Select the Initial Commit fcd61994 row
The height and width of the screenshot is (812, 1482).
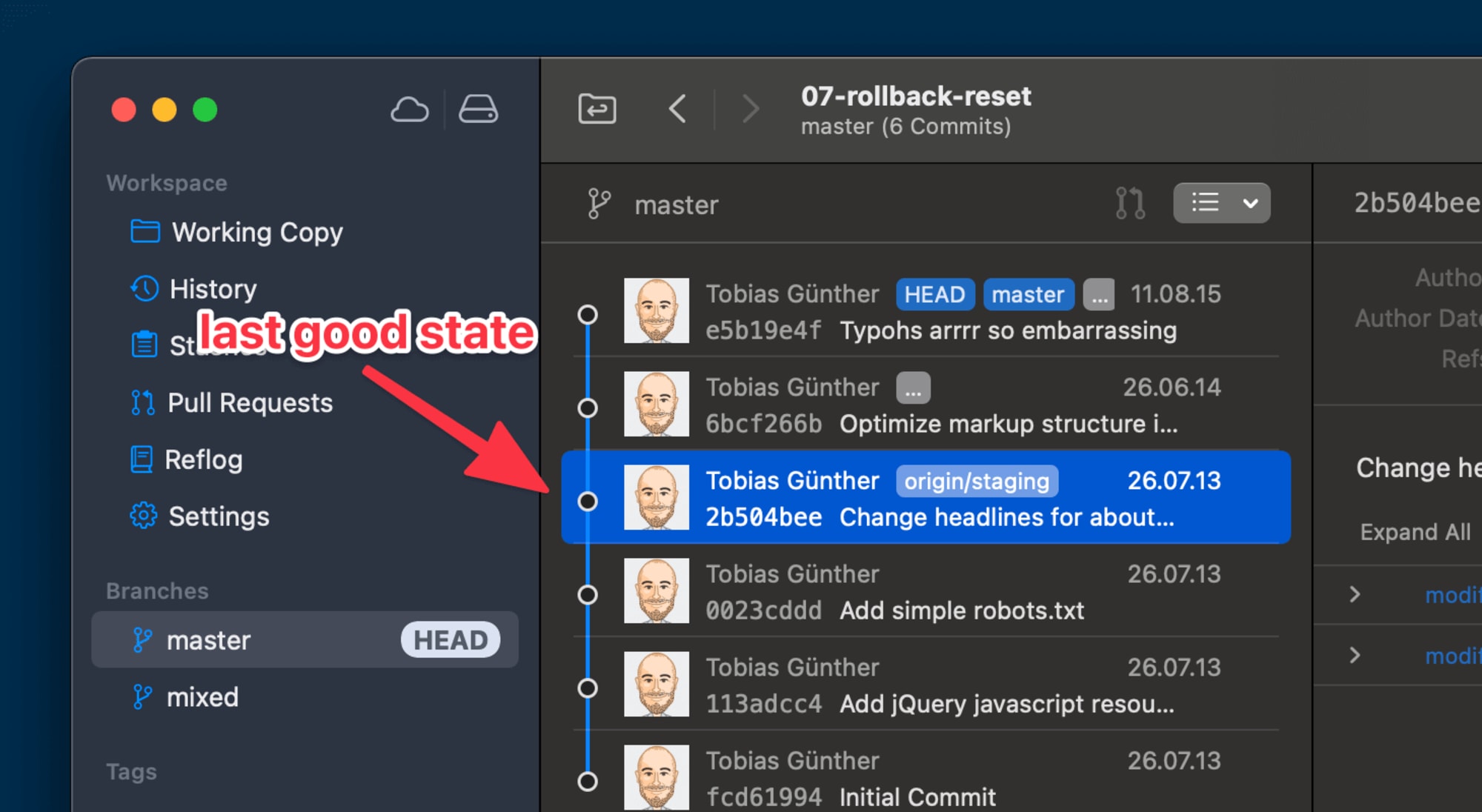pos(926,778)
